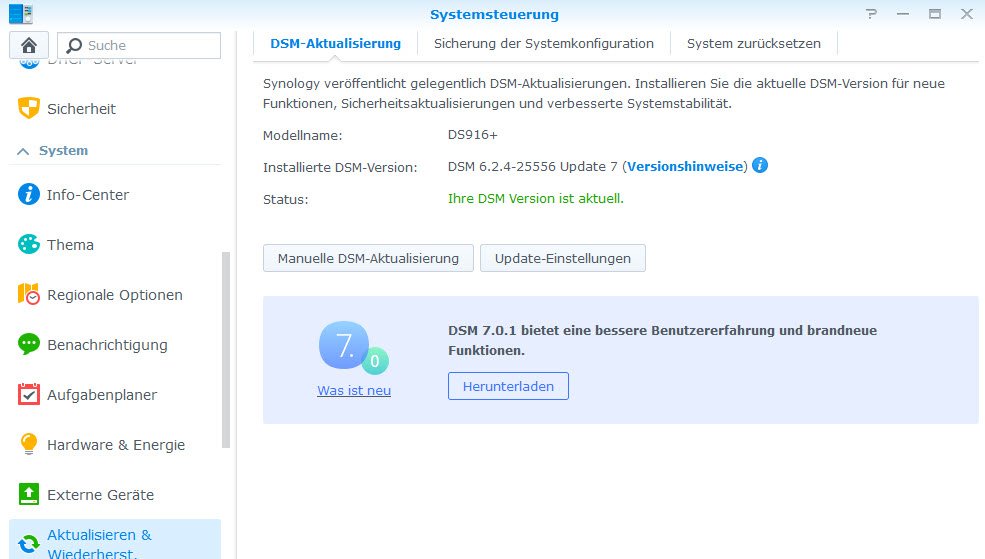Switch to the DSM-Aktualisierung tab

coord(335,43)
